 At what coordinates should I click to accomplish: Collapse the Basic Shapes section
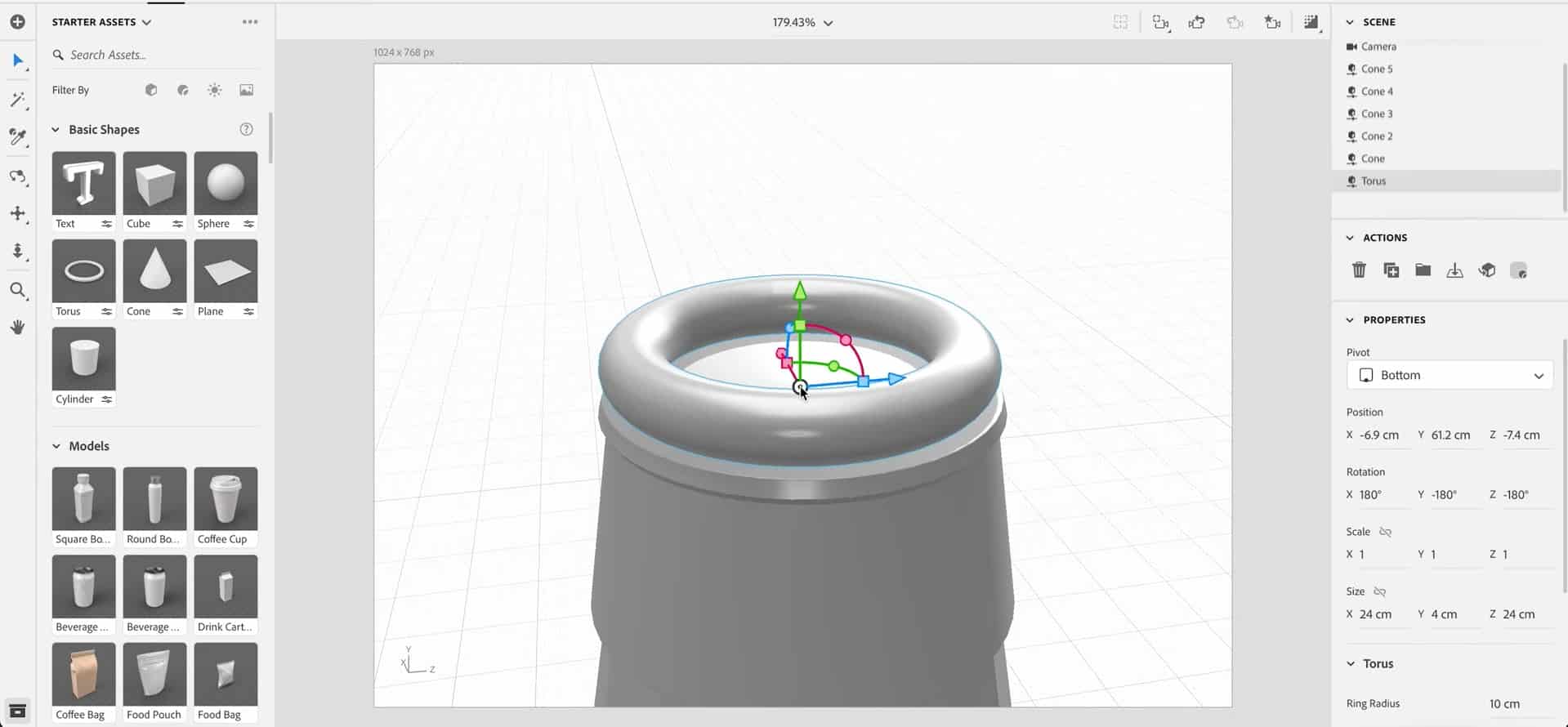[x=56, y=130]
